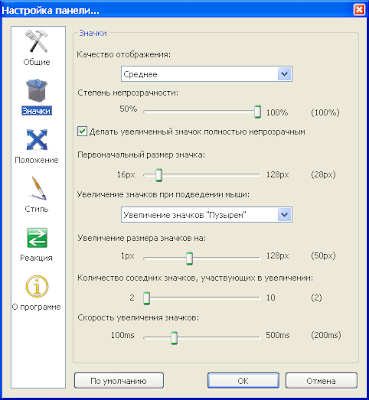Expand the icon magnification effect dropdown arrow
369x400 pixels.
point(284,215)
